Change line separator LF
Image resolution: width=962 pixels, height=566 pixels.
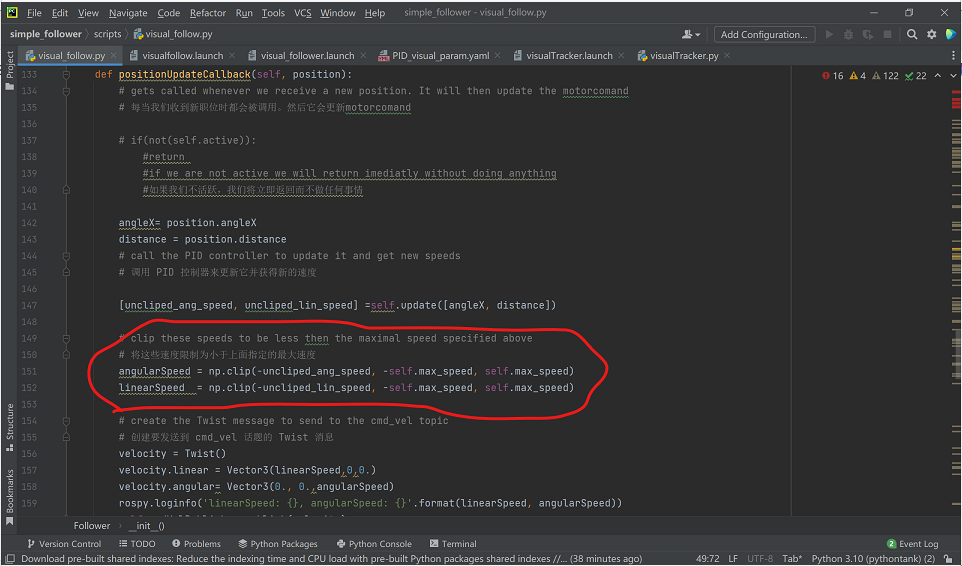click(x=733, y=559)
